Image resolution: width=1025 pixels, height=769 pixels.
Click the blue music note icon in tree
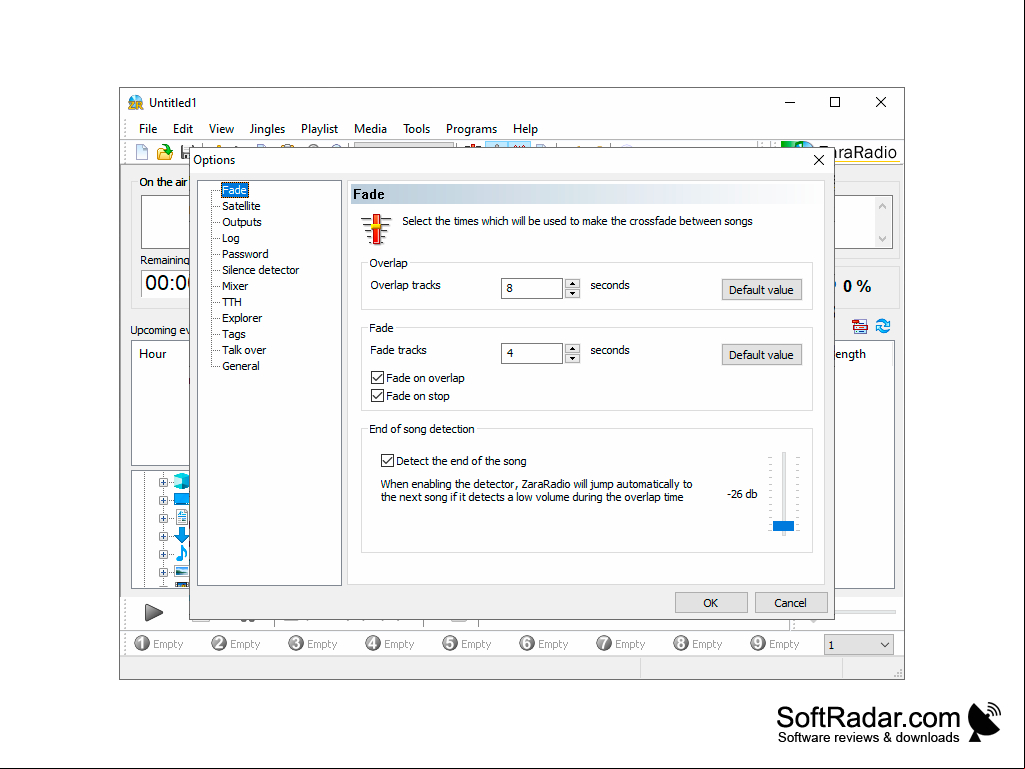pos(182,554)
